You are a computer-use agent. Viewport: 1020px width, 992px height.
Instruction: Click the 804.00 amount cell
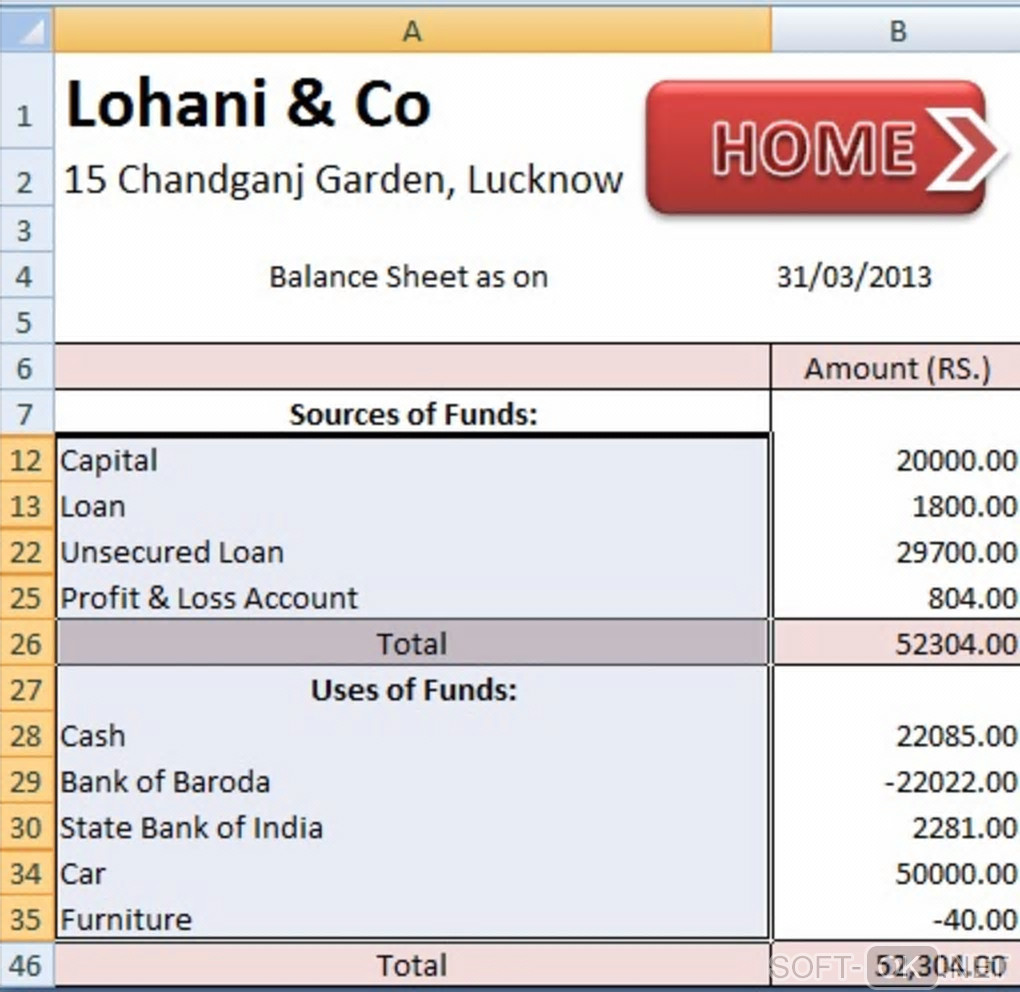click(896, 598)
